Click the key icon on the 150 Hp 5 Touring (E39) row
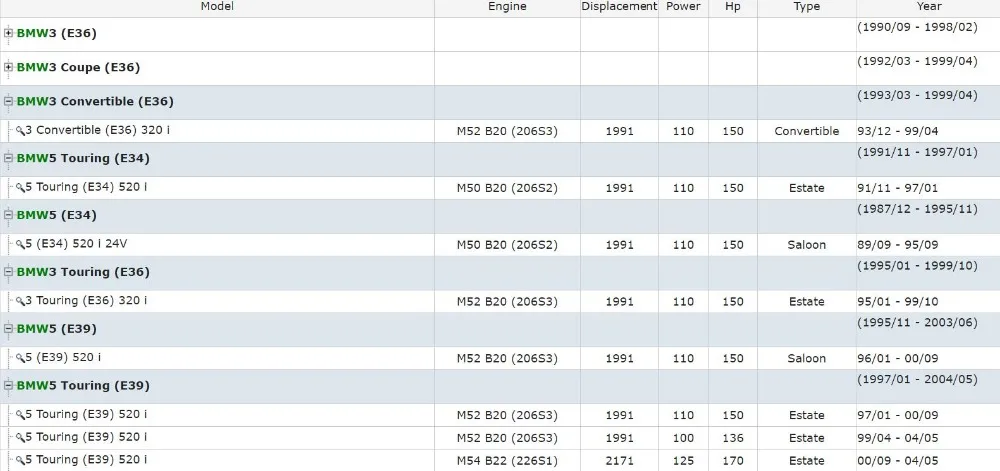The width and height of the screenshot is (1000, 471). [20, 415]
